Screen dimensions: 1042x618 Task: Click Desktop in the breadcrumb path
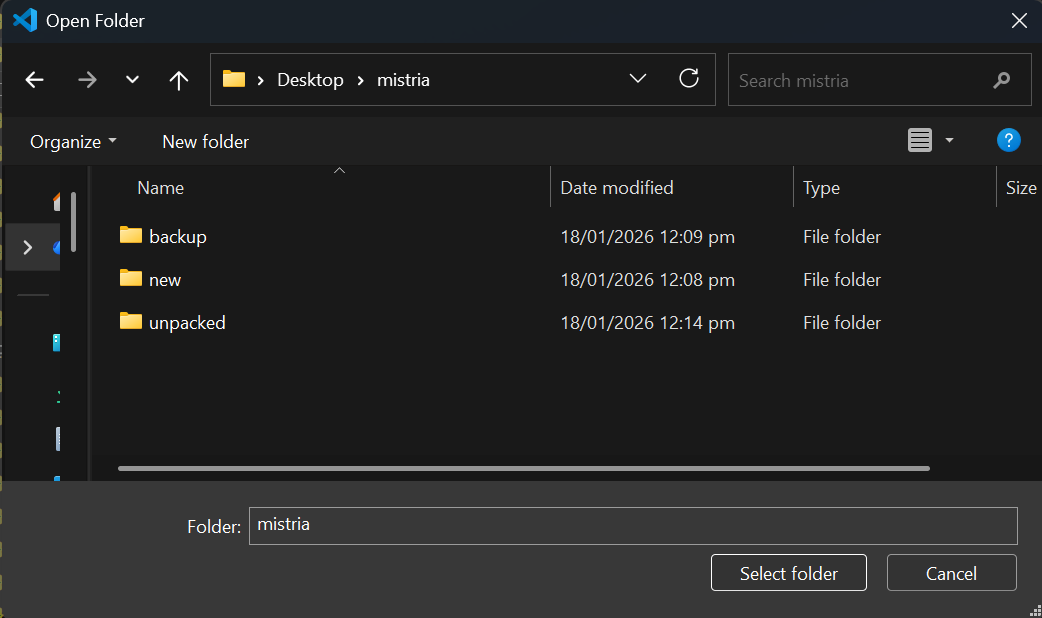coord(310,80)
